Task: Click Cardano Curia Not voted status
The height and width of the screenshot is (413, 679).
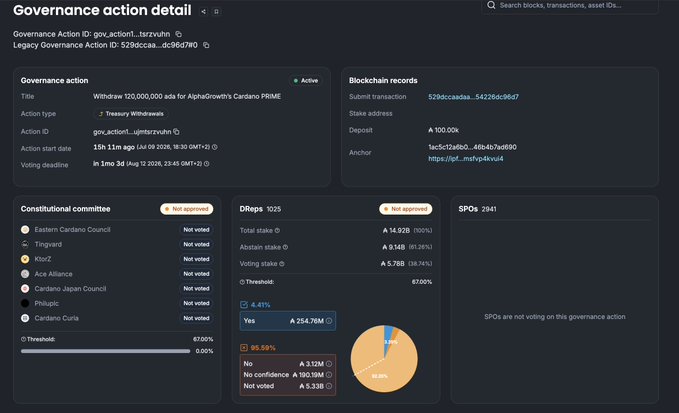Action: pyautogui.click(x=196, y=318)
